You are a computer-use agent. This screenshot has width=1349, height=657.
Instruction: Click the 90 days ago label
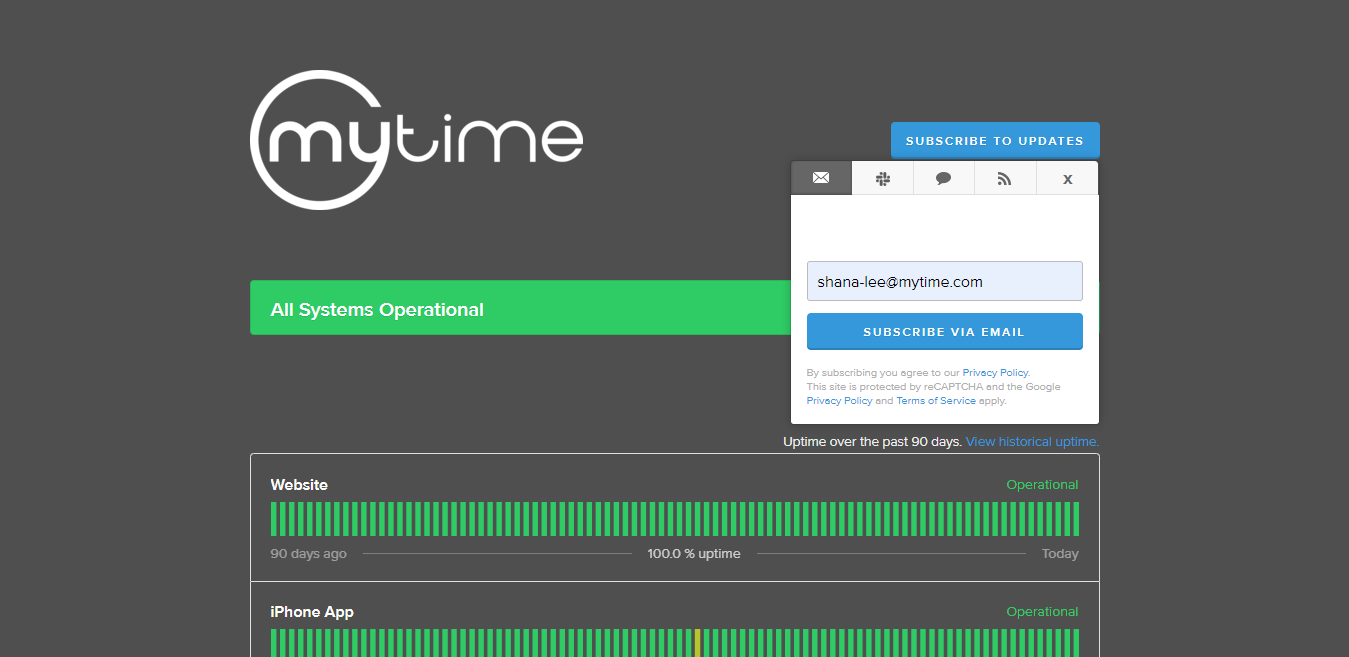pyautogui.click(x=309, y=554)
